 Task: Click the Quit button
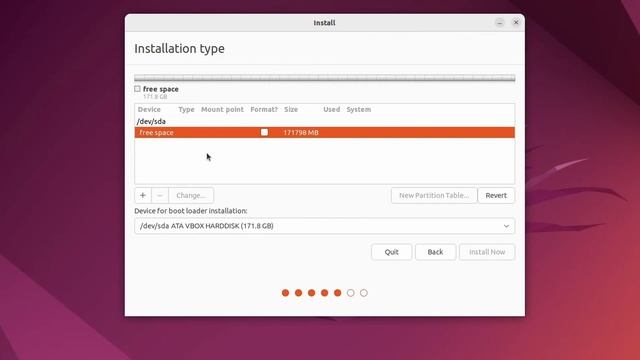click(x=391, y=252)
